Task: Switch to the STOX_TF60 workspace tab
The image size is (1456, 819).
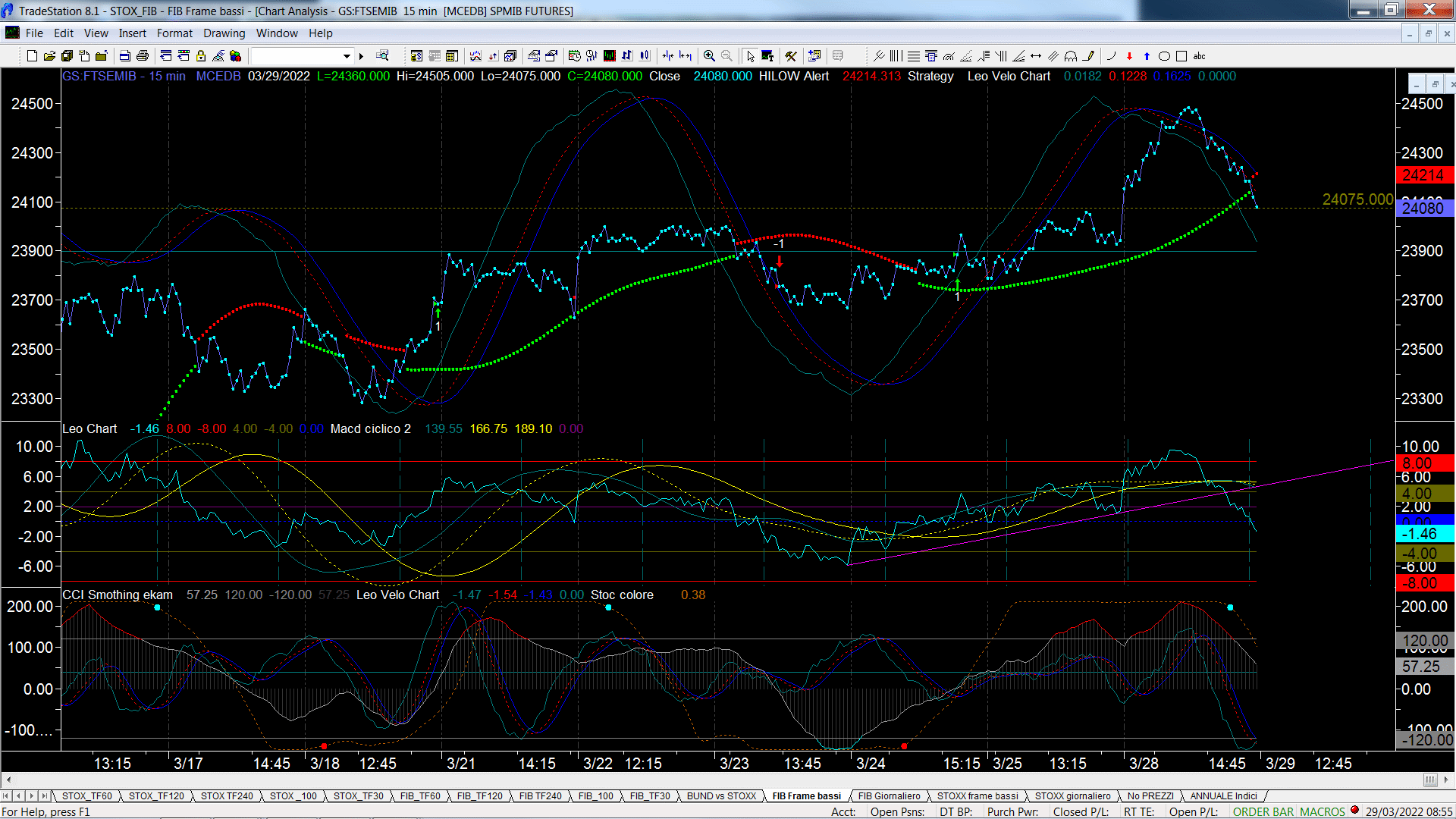Action: tap(86, 796)
